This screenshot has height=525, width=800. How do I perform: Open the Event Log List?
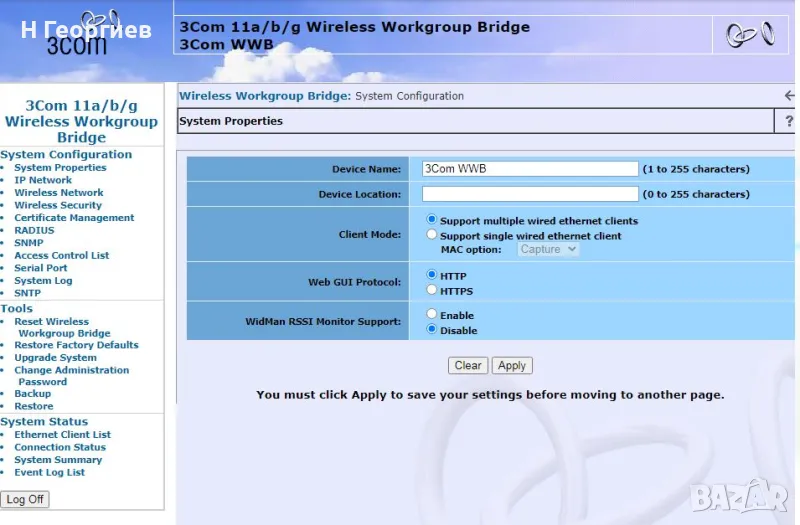click(49, 472)
